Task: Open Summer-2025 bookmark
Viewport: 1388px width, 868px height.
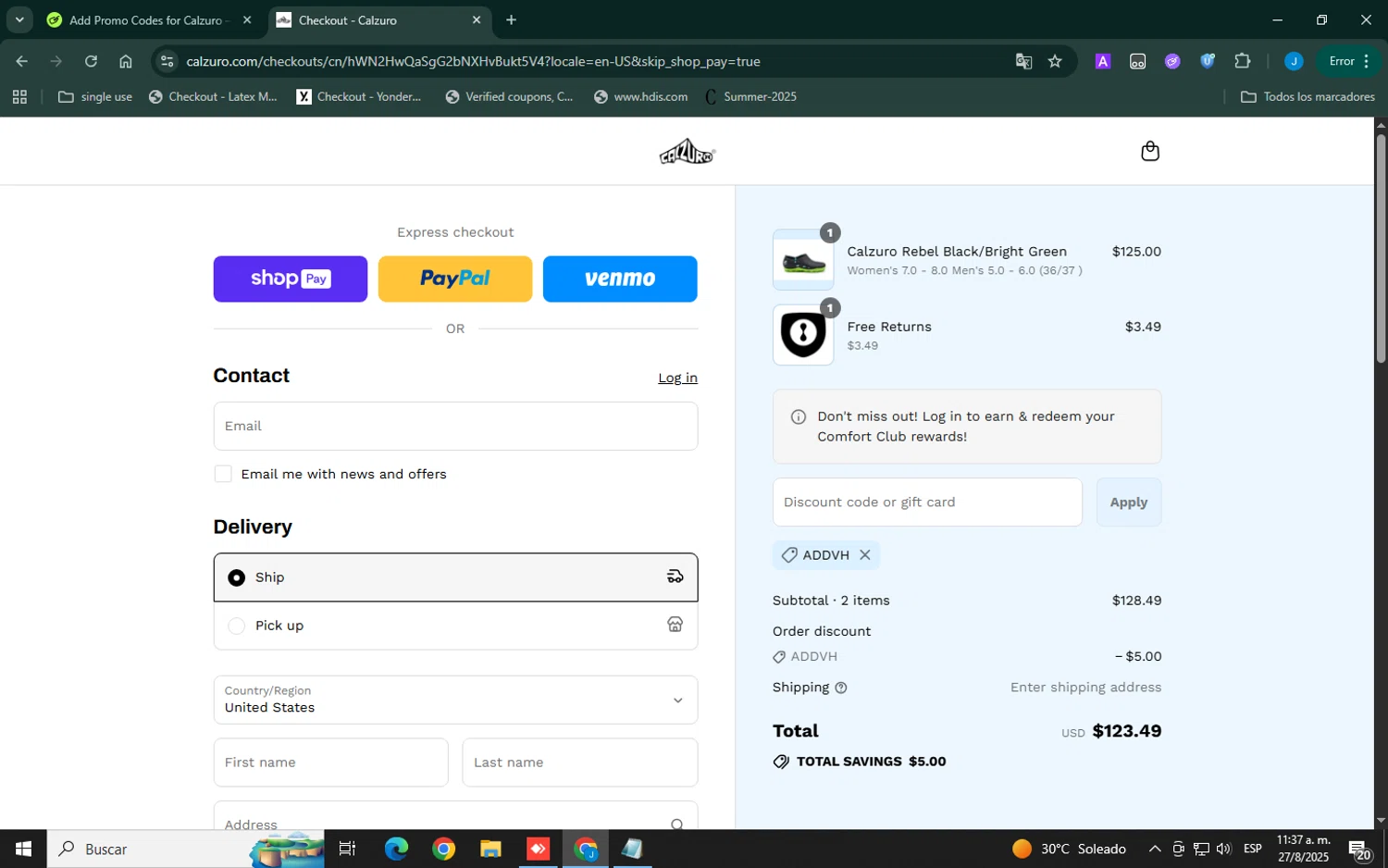Action: click(x=750, y=96)
